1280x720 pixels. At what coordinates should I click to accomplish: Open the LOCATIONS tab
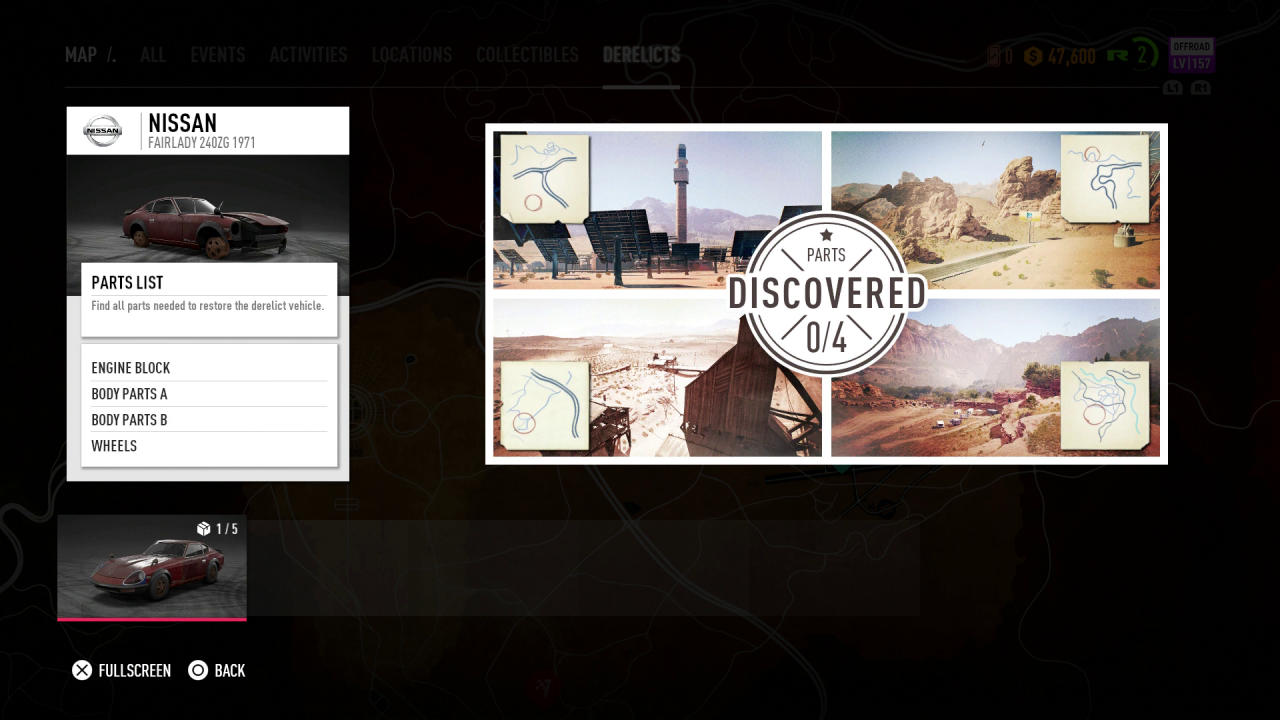pyautogui.click(x=412, y=55)
